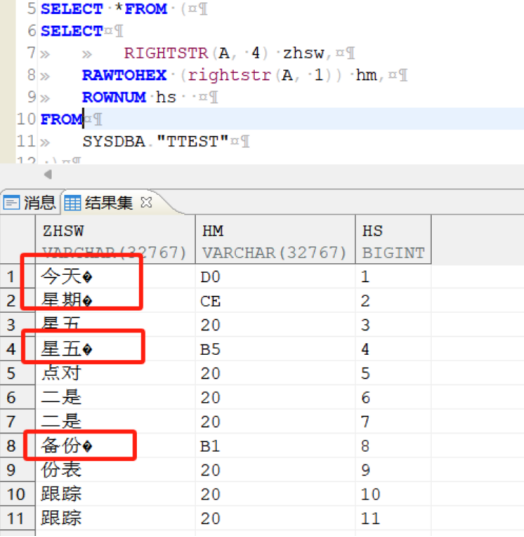Switch to the 消息 messages tab
524x537 pixels.
click(30, 202)
